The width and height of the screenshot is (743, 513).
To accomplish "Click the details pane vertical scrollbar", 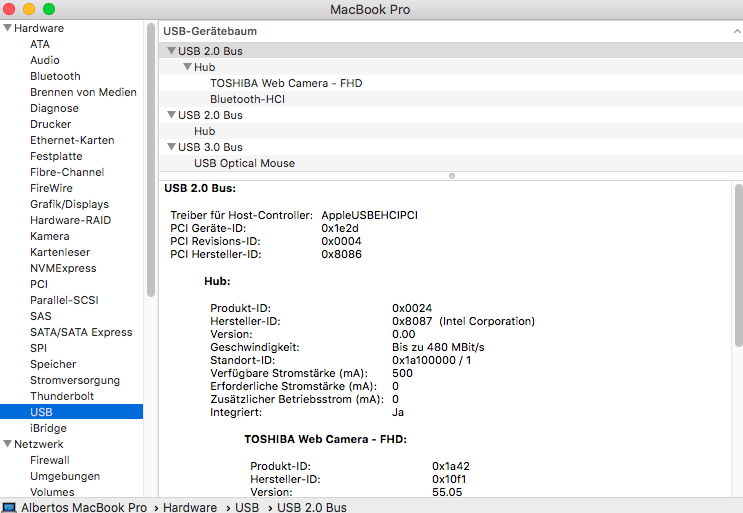I will coord(738,265).
